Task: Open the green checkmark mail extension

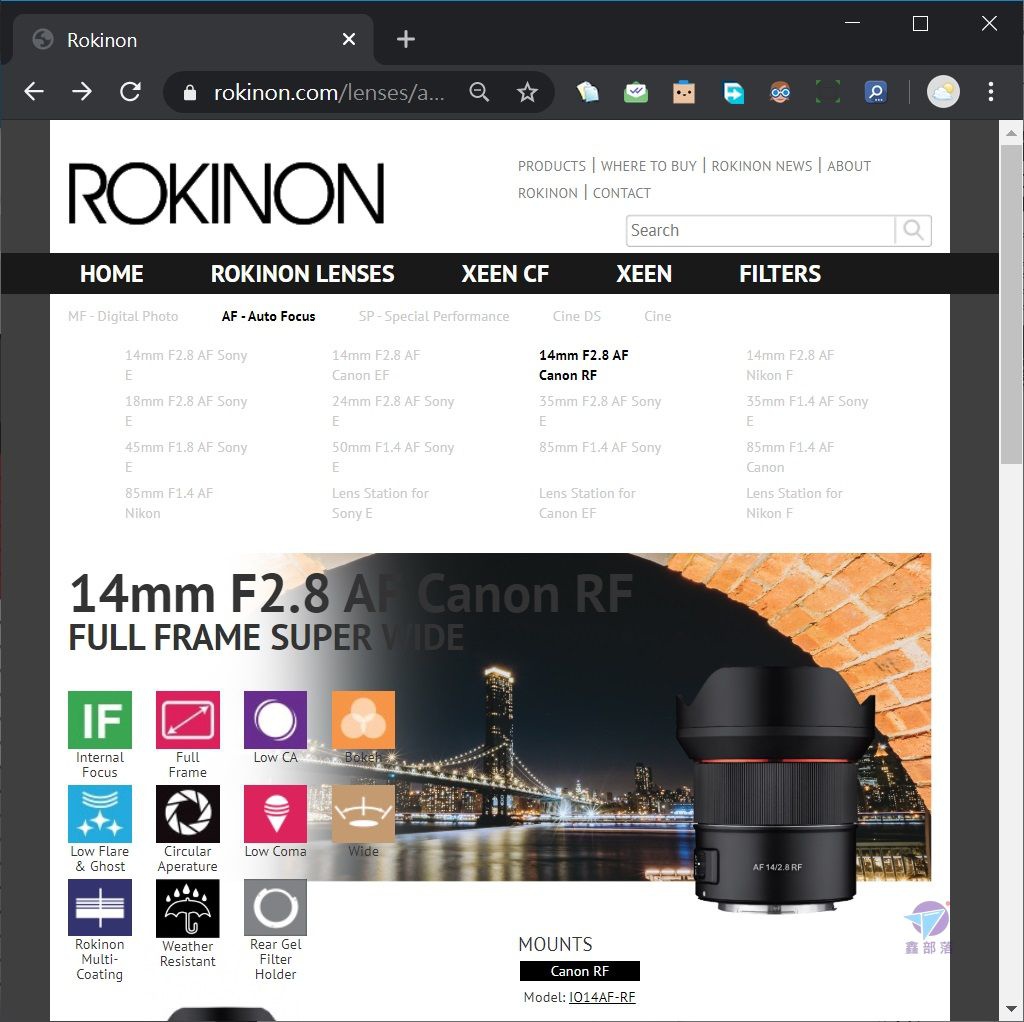Action: [635, 92]
